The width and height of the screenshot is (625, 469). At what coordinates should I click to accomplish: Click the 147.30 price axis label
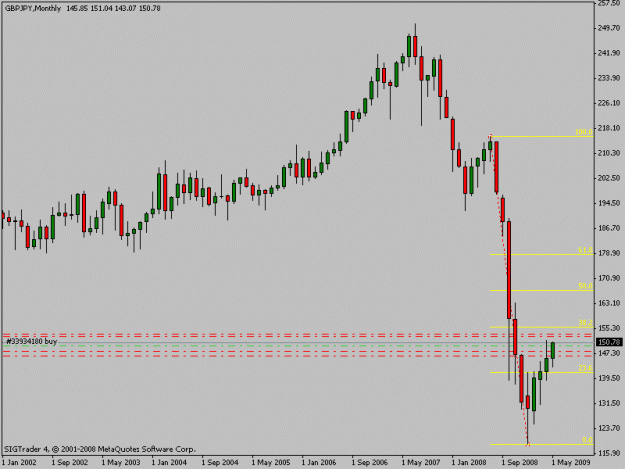(609, 353)
